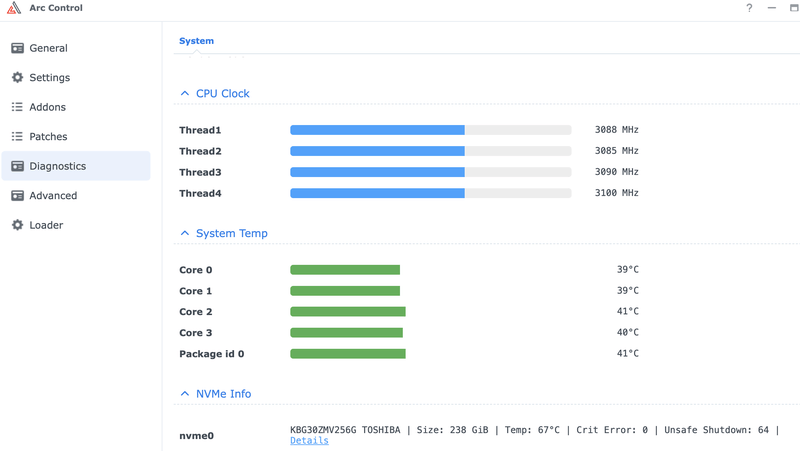Click the Core 2 41°C reading
The height and width of the screenshot is (451, 800).
click(628, 311)
